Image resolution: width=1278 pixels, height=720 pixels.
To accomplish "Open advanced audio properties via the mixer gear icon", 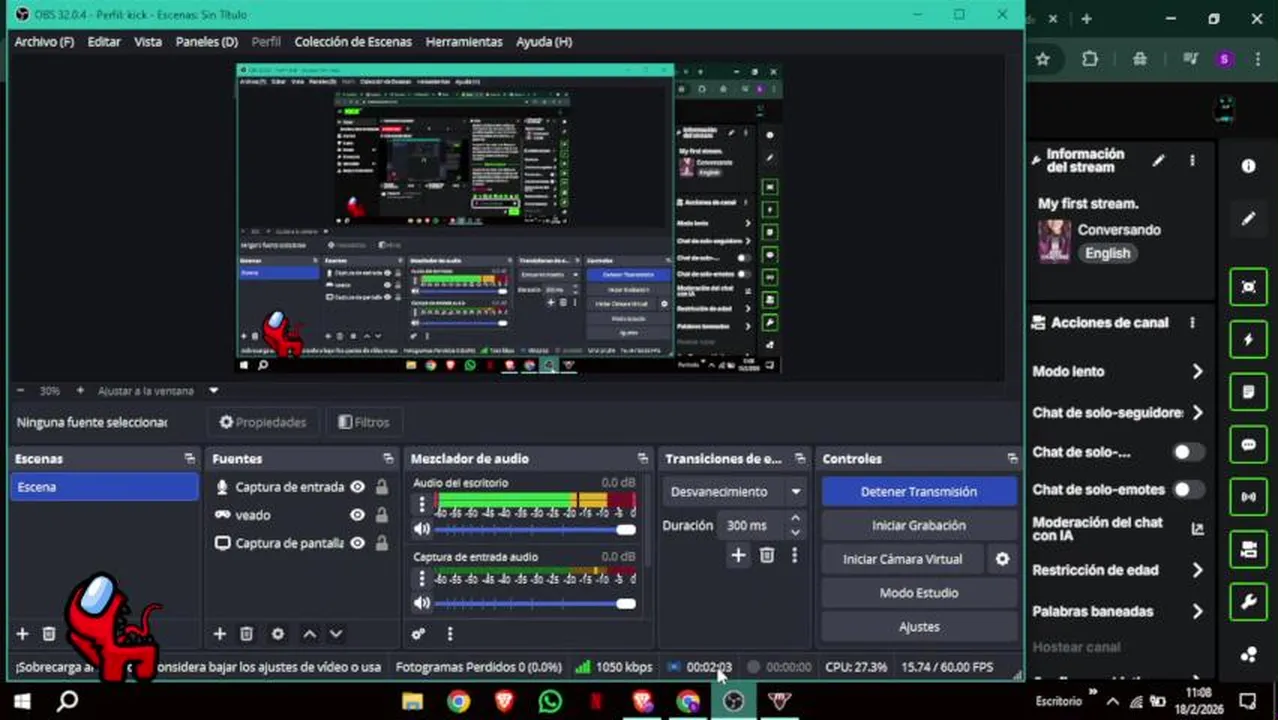I will 419,634.
